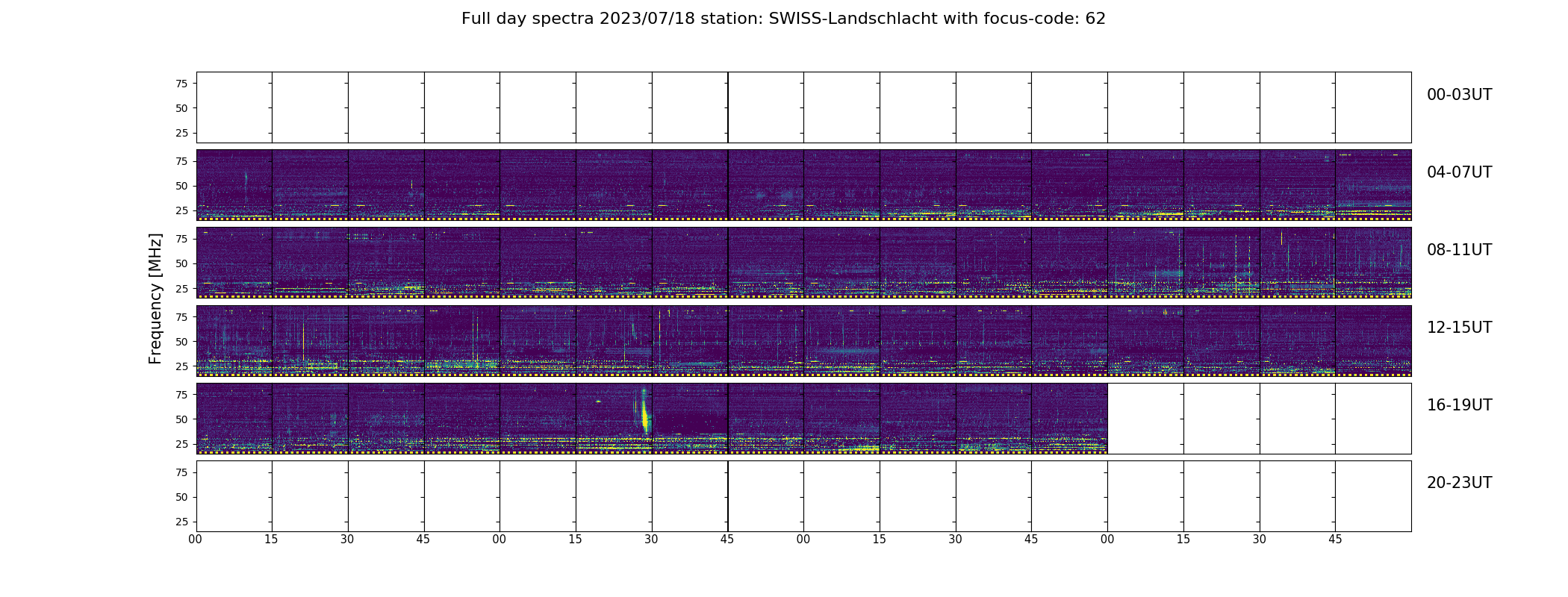Click the 50 tick label of the 20-23UT row
Image resolution: width=1568 pixels, height=597 pixels.
click(x=181, y=497)
